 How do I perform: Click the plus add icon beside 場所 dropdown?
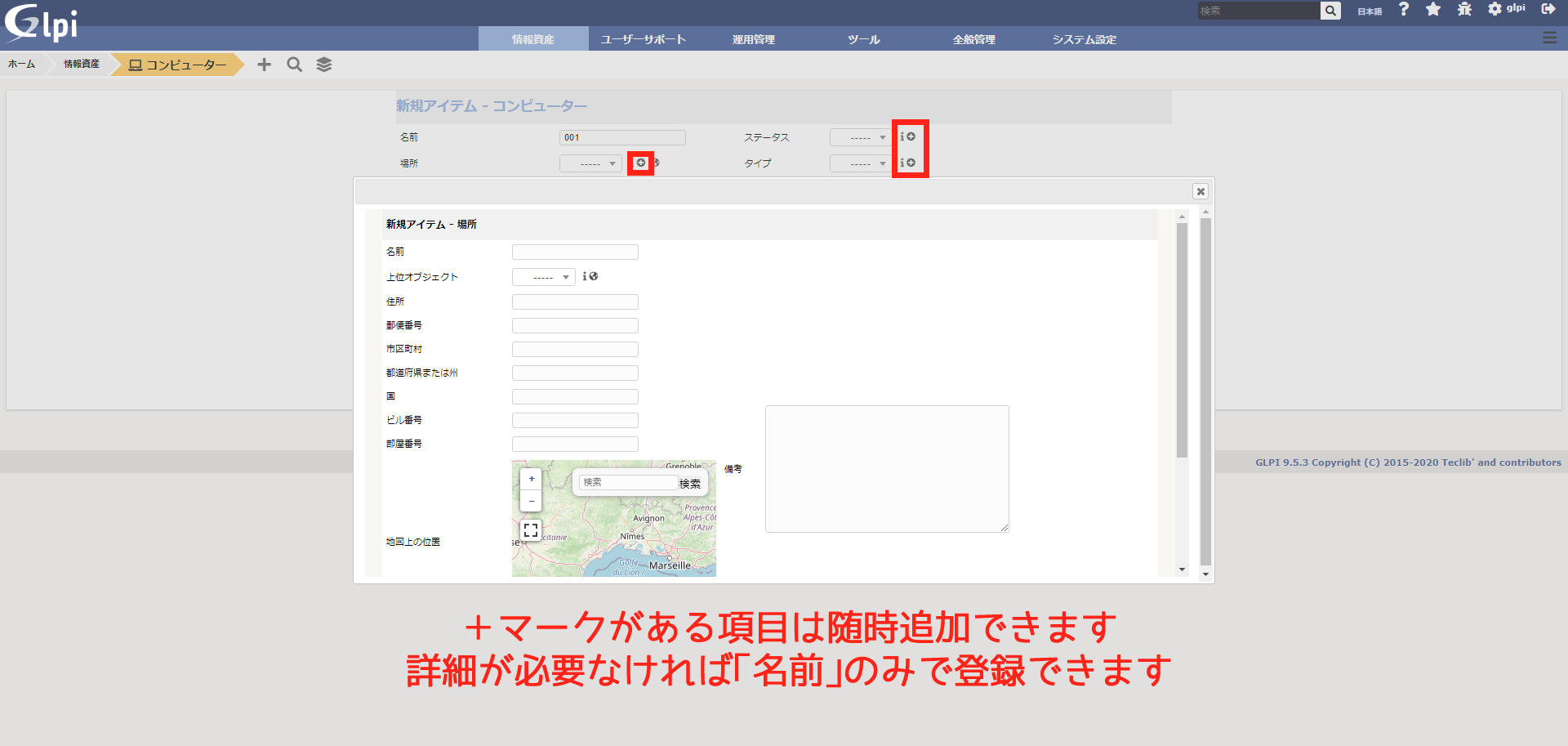pos(641,163)
